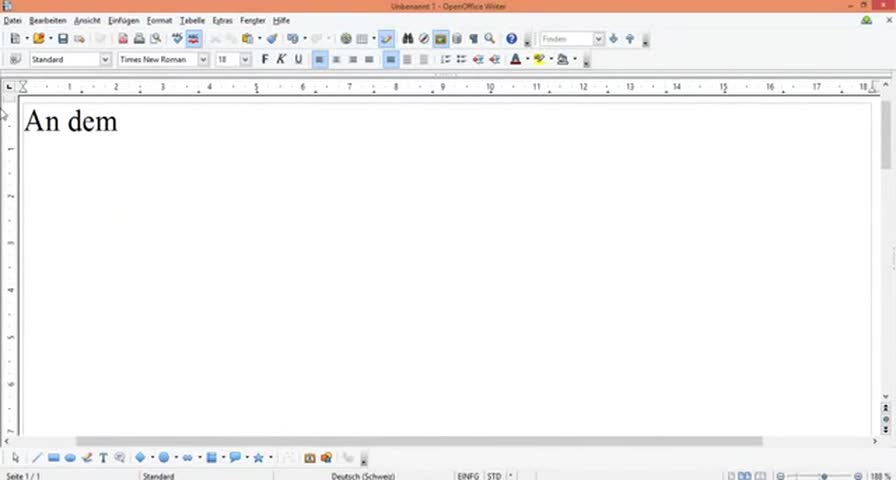This screenshot has height=480, width=896.
Task: Open the basic shapes diamond dropdown arrow
Action: click(152, 458)
